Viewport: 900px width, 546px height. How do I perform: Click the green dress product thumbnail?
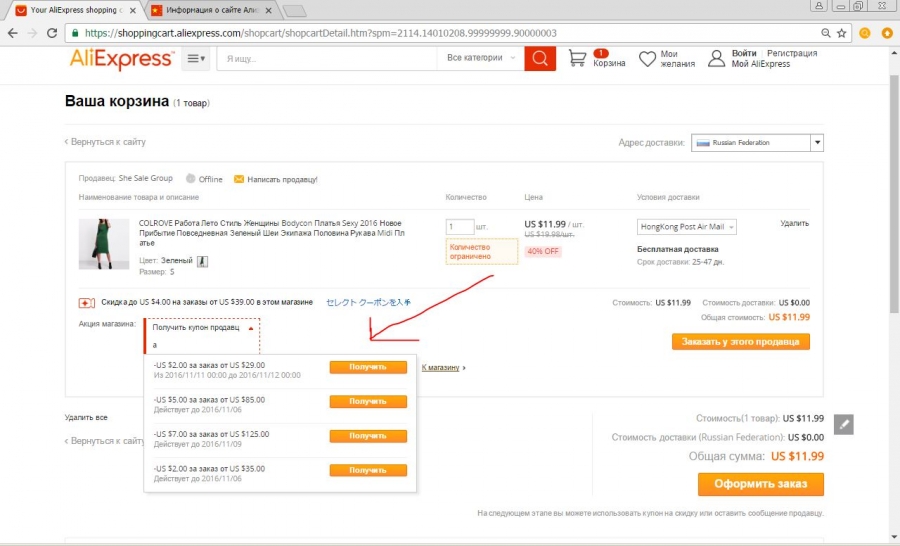(x=104, y=244)
